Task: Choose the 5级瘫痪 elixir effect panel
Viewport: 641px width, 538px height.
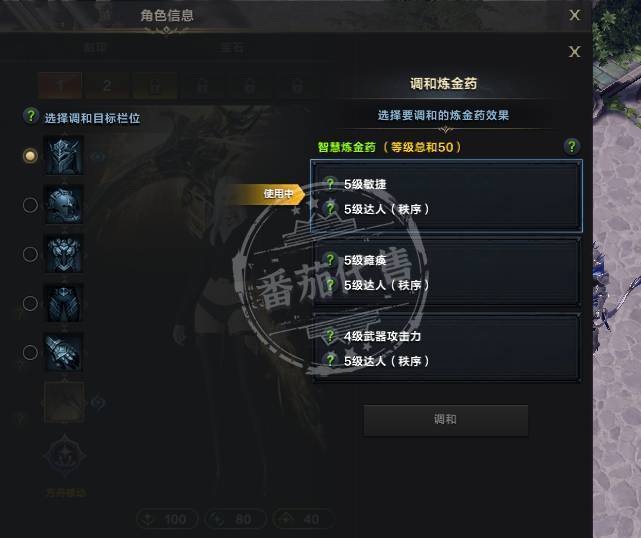Action: (x=446, y=272)
